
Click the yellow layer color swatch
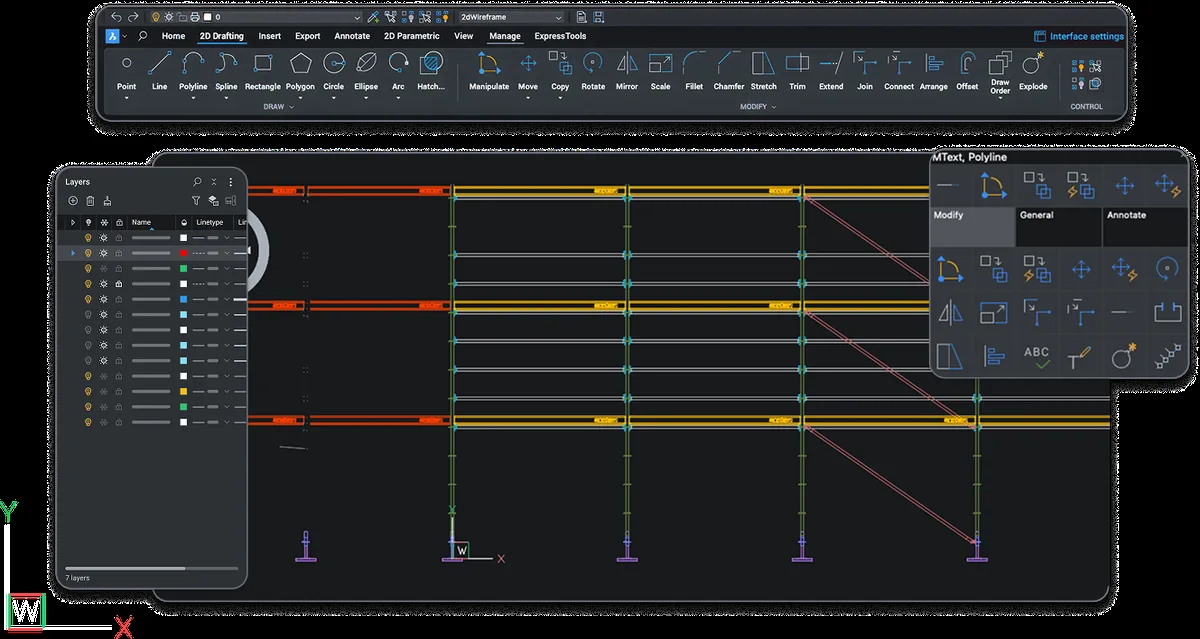(x=184, y=391)
